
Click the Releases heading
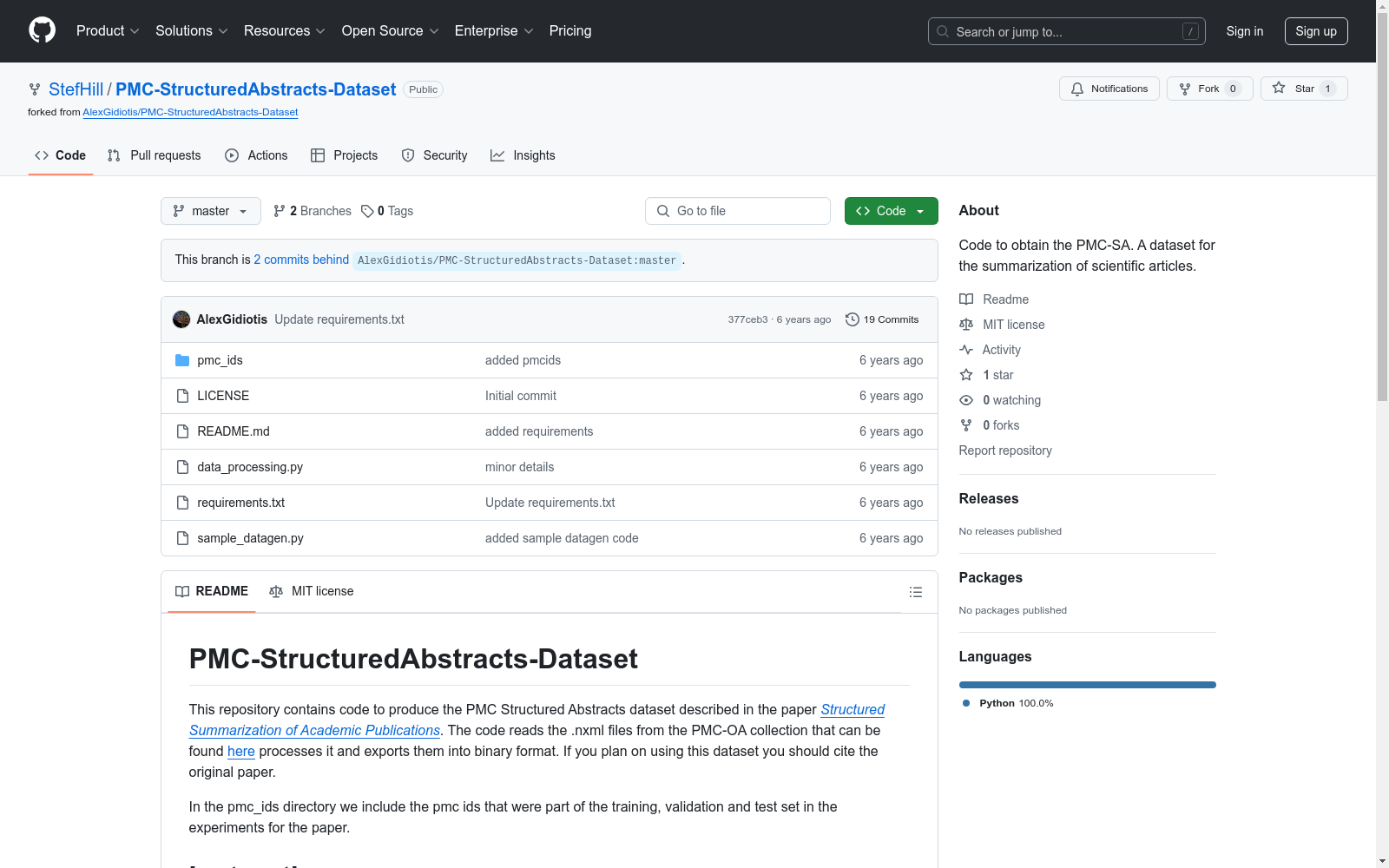(x=989, y=498)
